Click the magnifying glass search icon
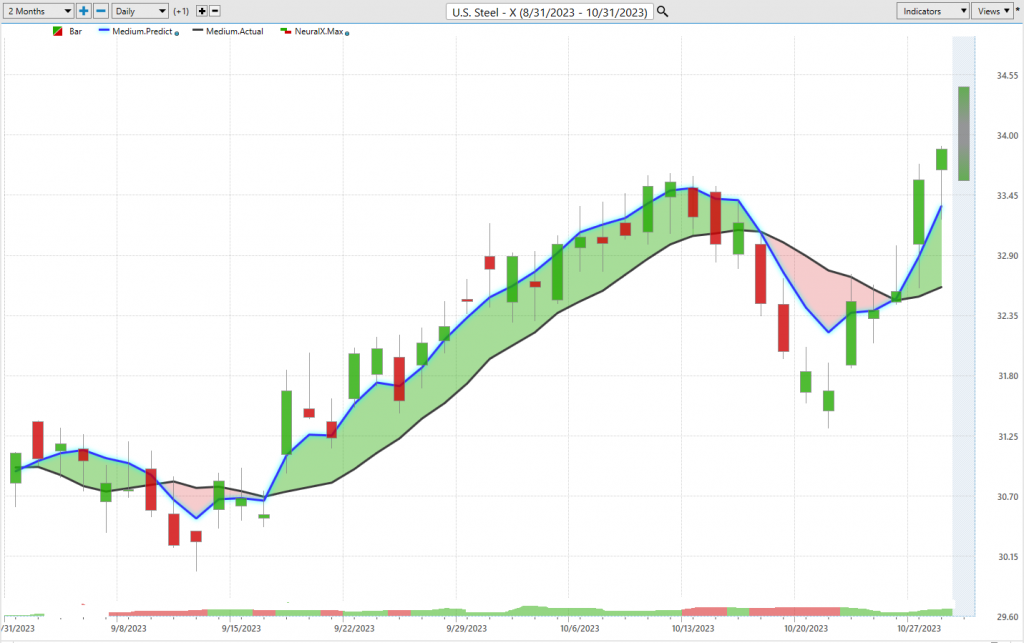Image resolution: width=1024 pixels, height=643 pixels. 662,12
